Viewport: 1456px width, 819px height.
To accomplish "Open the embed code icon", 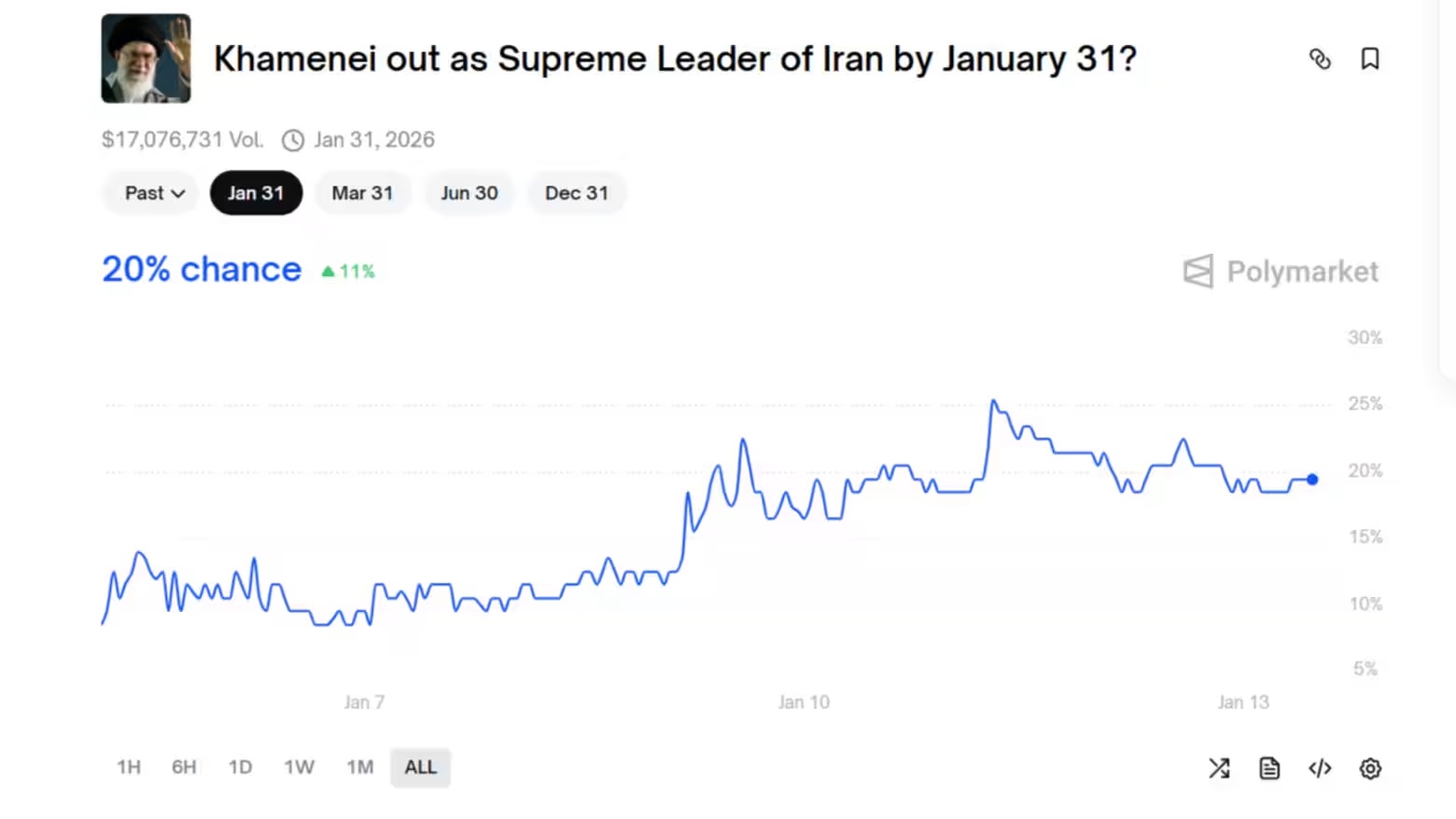I will tap(1320, 769).
